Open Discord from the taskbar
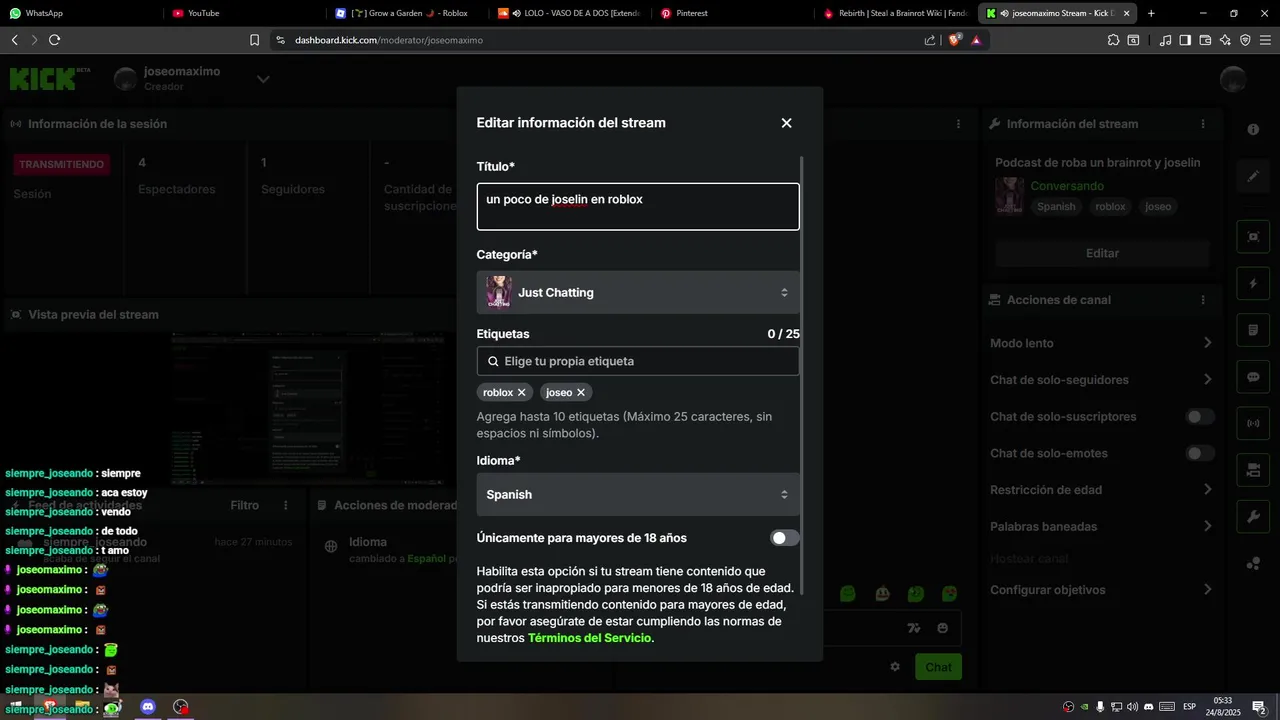 [148, 707]
